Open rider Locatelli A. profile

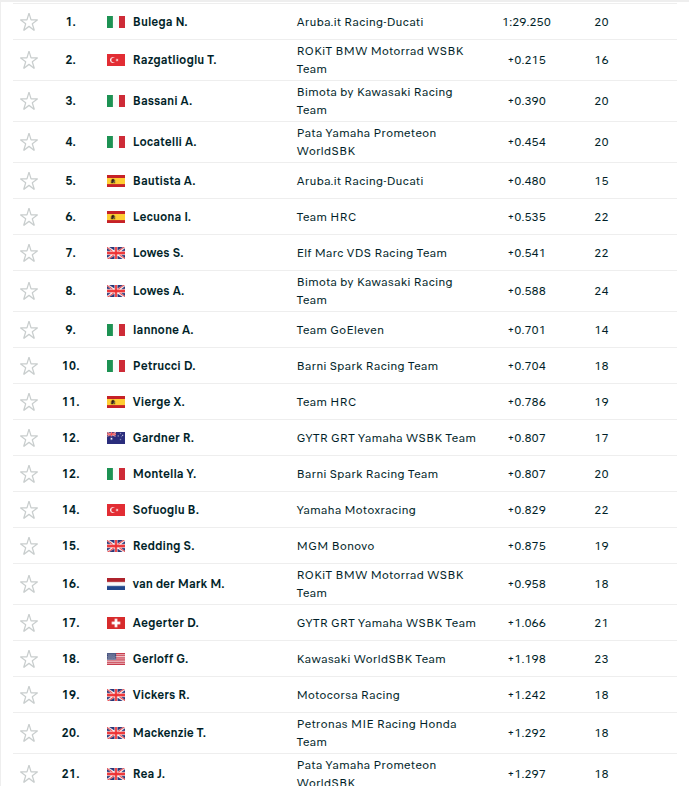tap(164, 142)
